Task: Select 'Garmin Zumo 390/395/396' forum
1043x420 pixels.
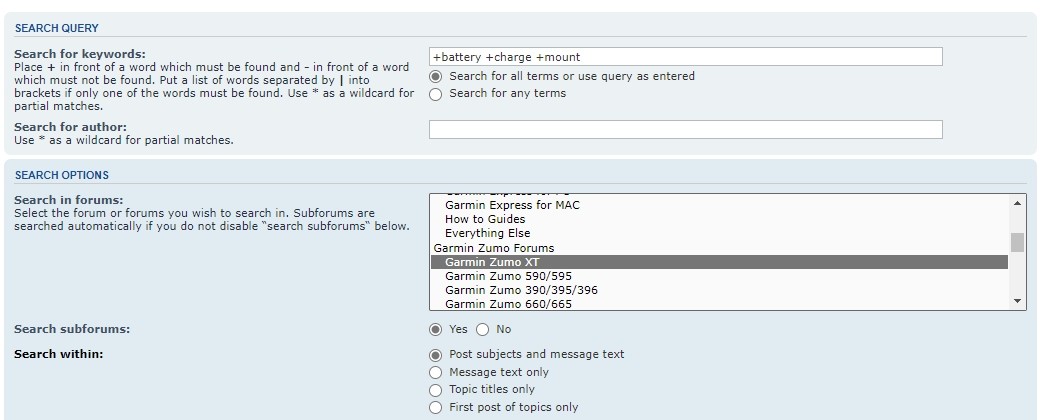Action: pyautogui.click(x=719, y=290)
